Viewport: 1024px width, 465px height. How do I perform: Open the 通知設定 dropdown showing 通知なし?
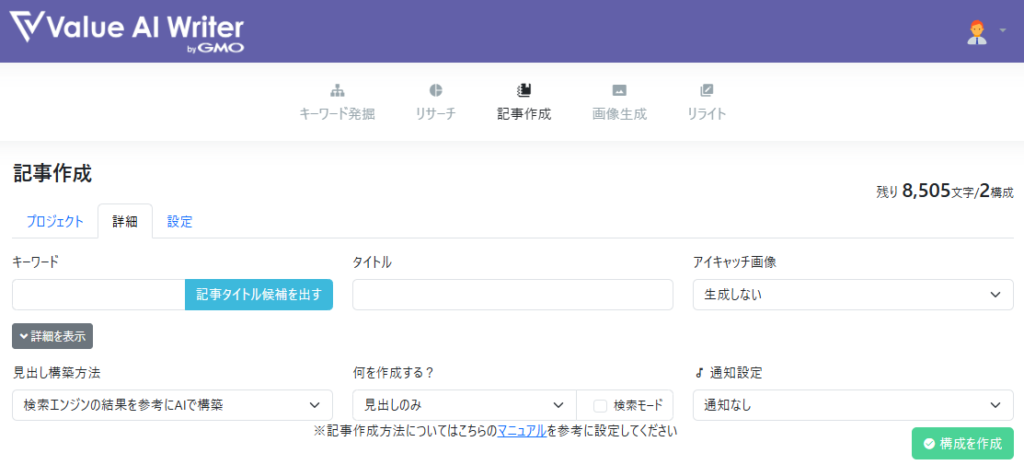[853, 405]
